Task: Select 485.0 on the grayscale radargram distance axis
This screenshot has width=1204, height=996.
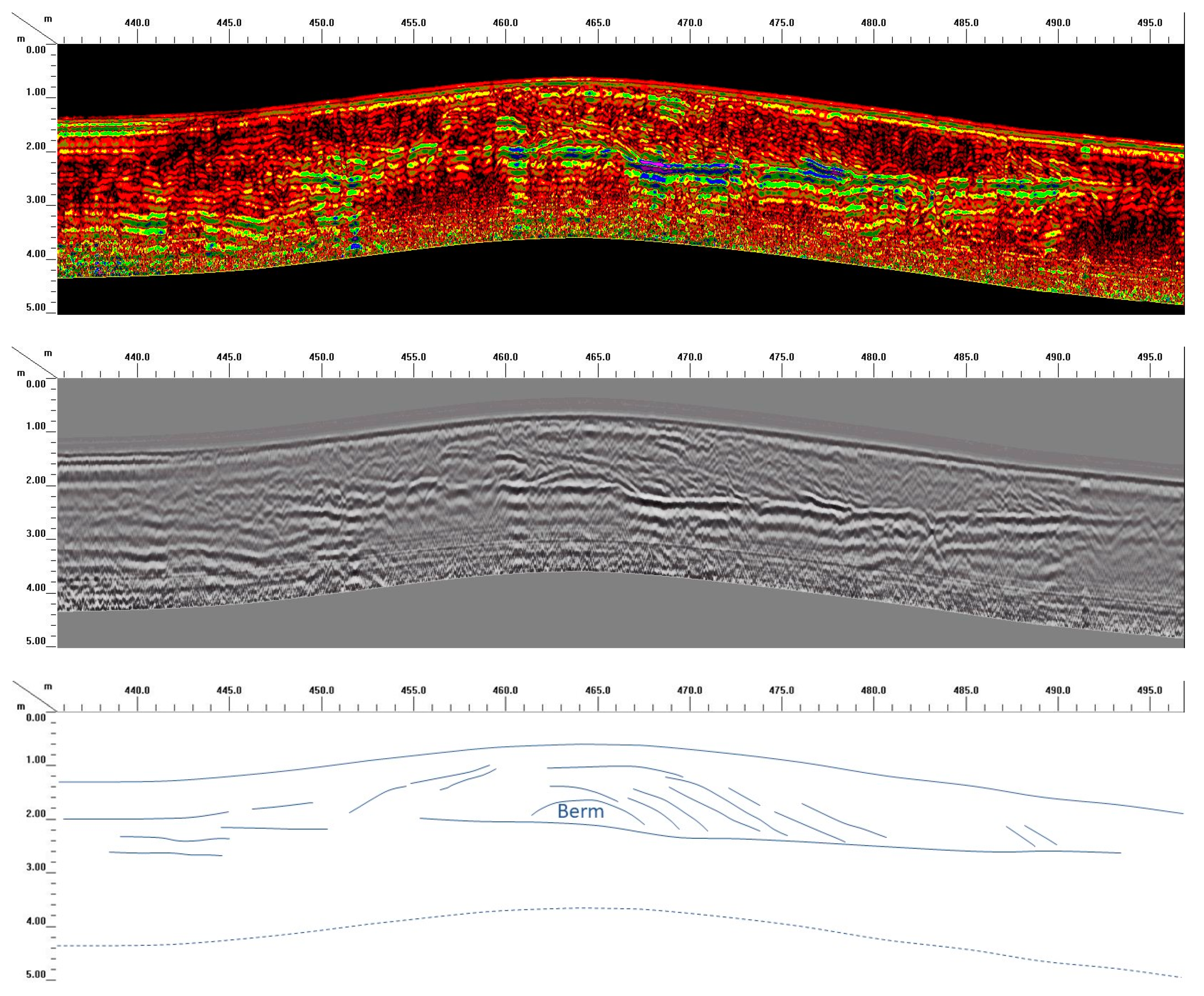Action: click(x=966, y=357)
